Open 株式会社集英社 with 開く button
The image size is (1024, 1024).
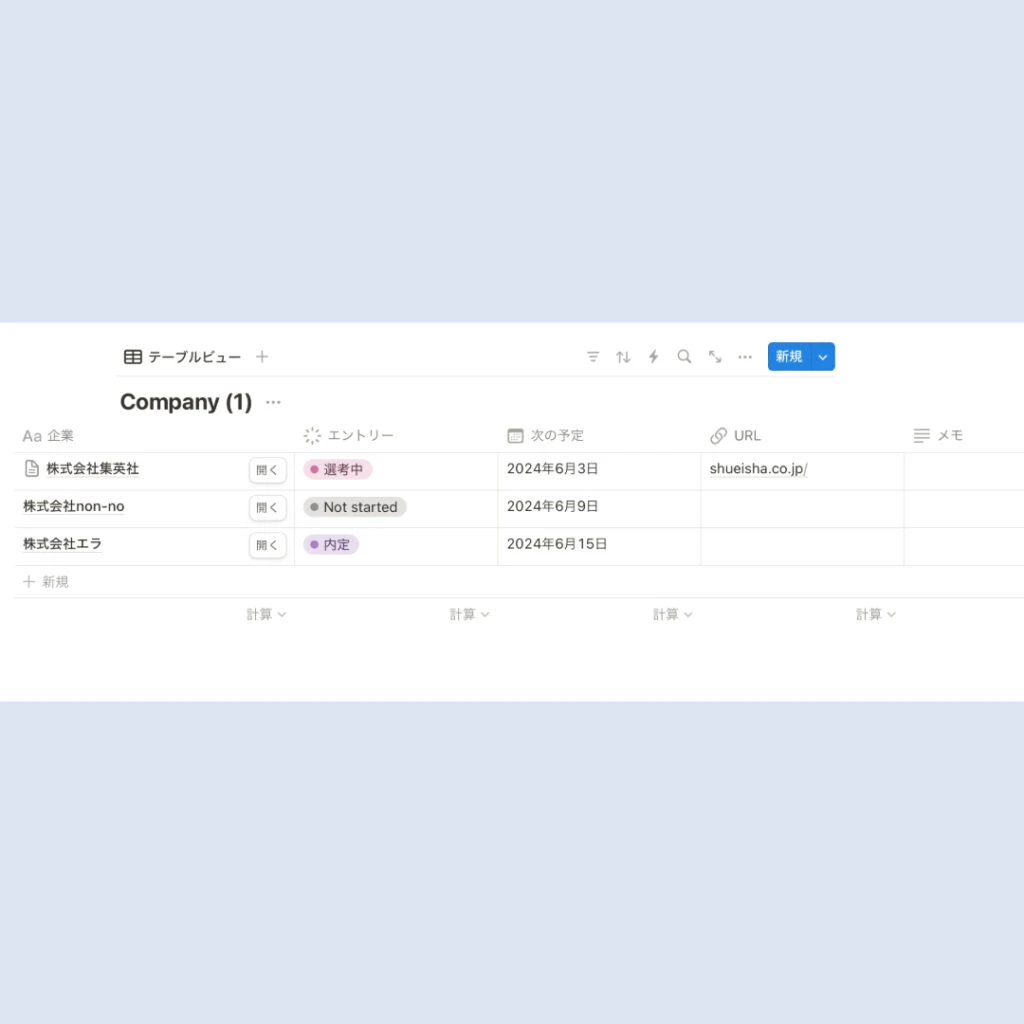pyautogui.click(x=268, y=470)
